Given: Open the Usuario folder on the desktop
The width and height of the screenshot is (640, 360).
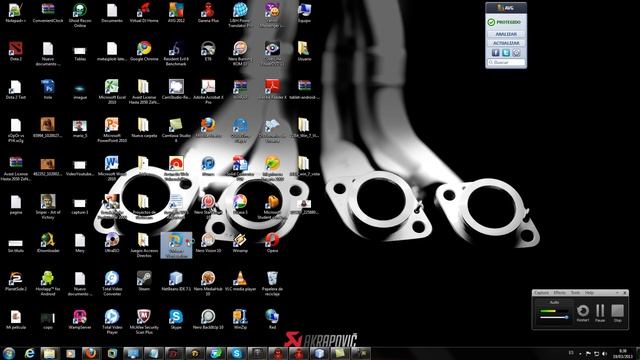Looking at the screenshot, I should (x=304, y=51).
